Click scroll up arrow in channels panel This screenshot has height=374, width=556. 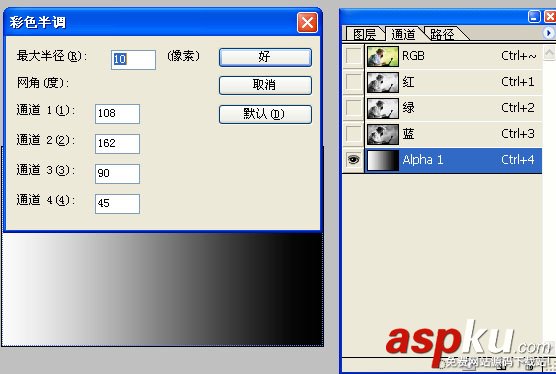(549, 53)
